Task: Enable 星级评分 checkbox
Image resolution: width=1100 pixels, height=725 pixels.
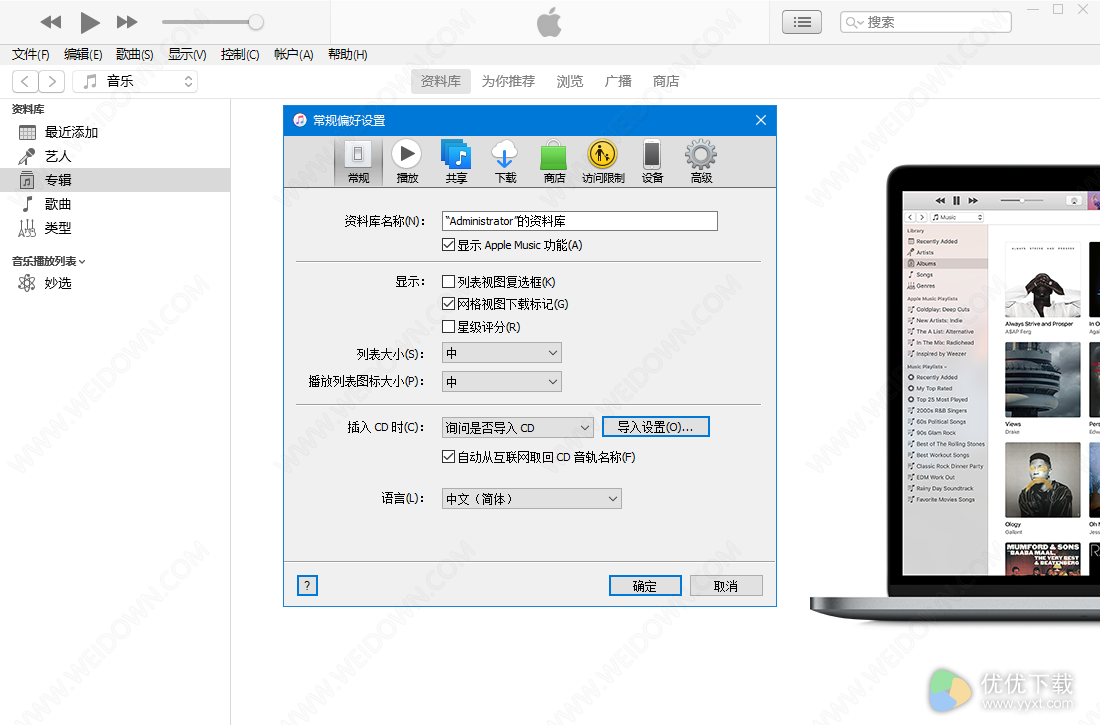Action: tap(448, 326)
